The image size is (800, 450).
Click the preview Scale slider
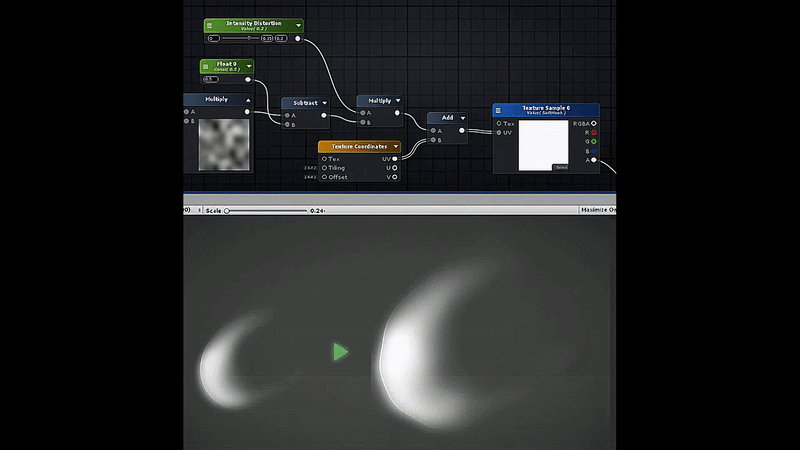point(265,211)
